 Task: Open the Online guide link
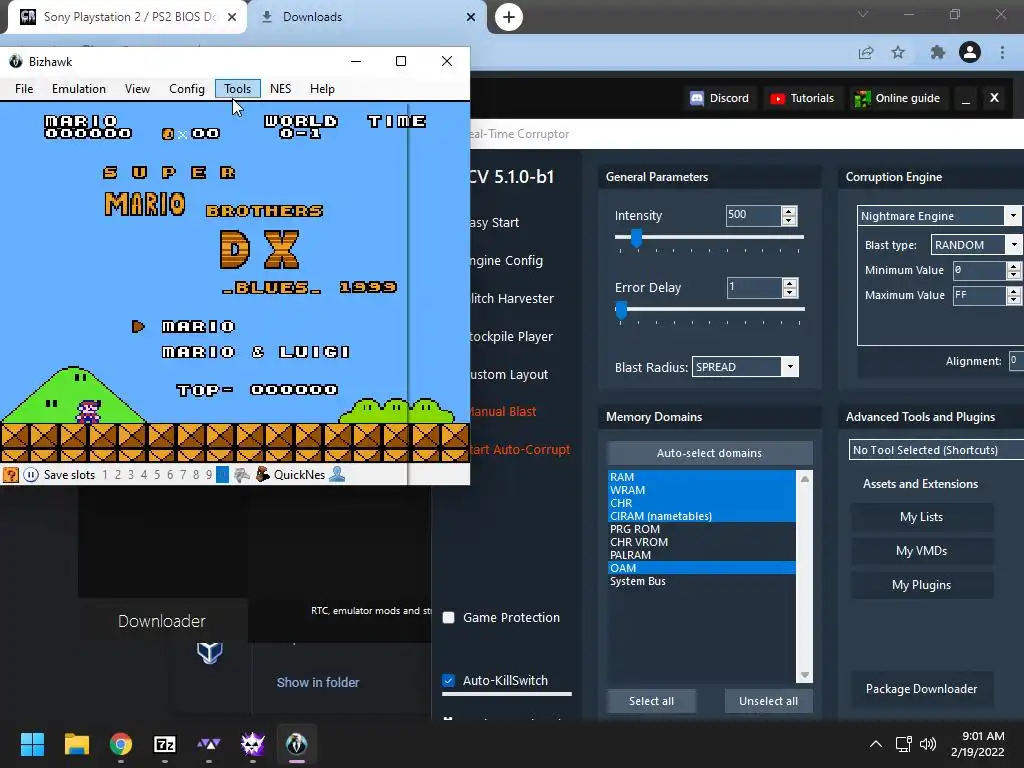899,98
